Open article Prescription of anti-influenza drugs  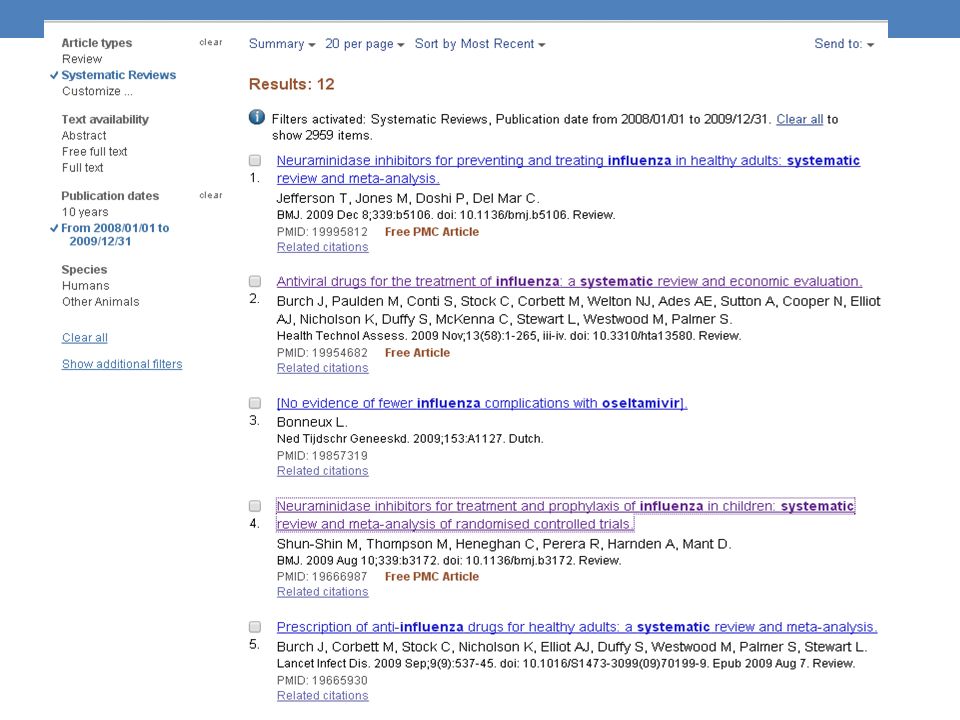point(577,628)
